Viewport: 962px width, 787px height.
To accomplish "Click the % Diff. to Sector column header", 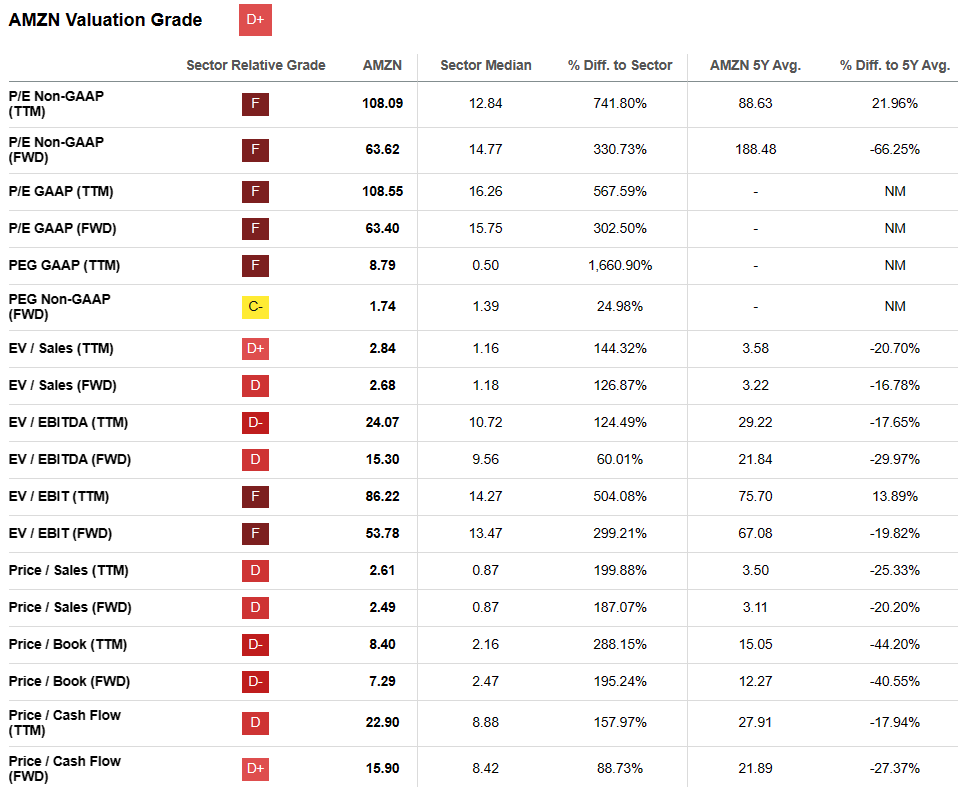I will tap(620, 65).
